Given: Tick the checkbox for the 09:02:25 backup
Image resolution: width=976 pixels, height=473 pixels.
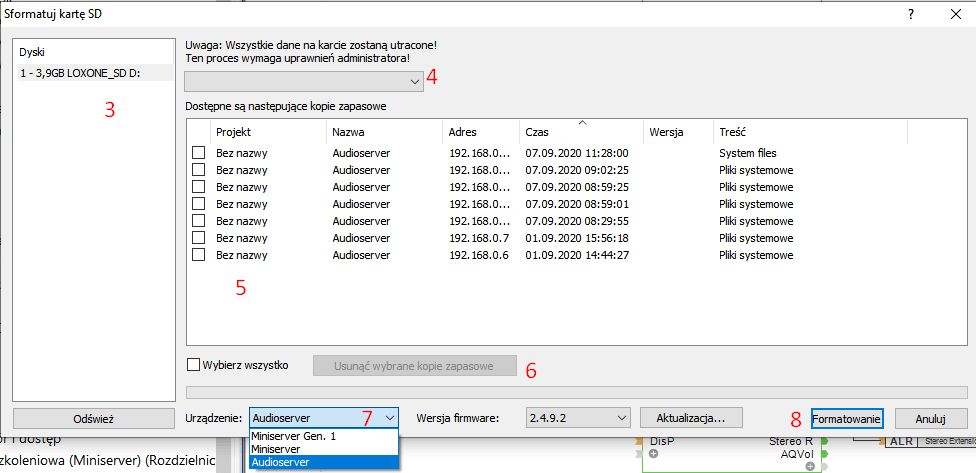Looking at the screenshot, I should click(199, 170).
